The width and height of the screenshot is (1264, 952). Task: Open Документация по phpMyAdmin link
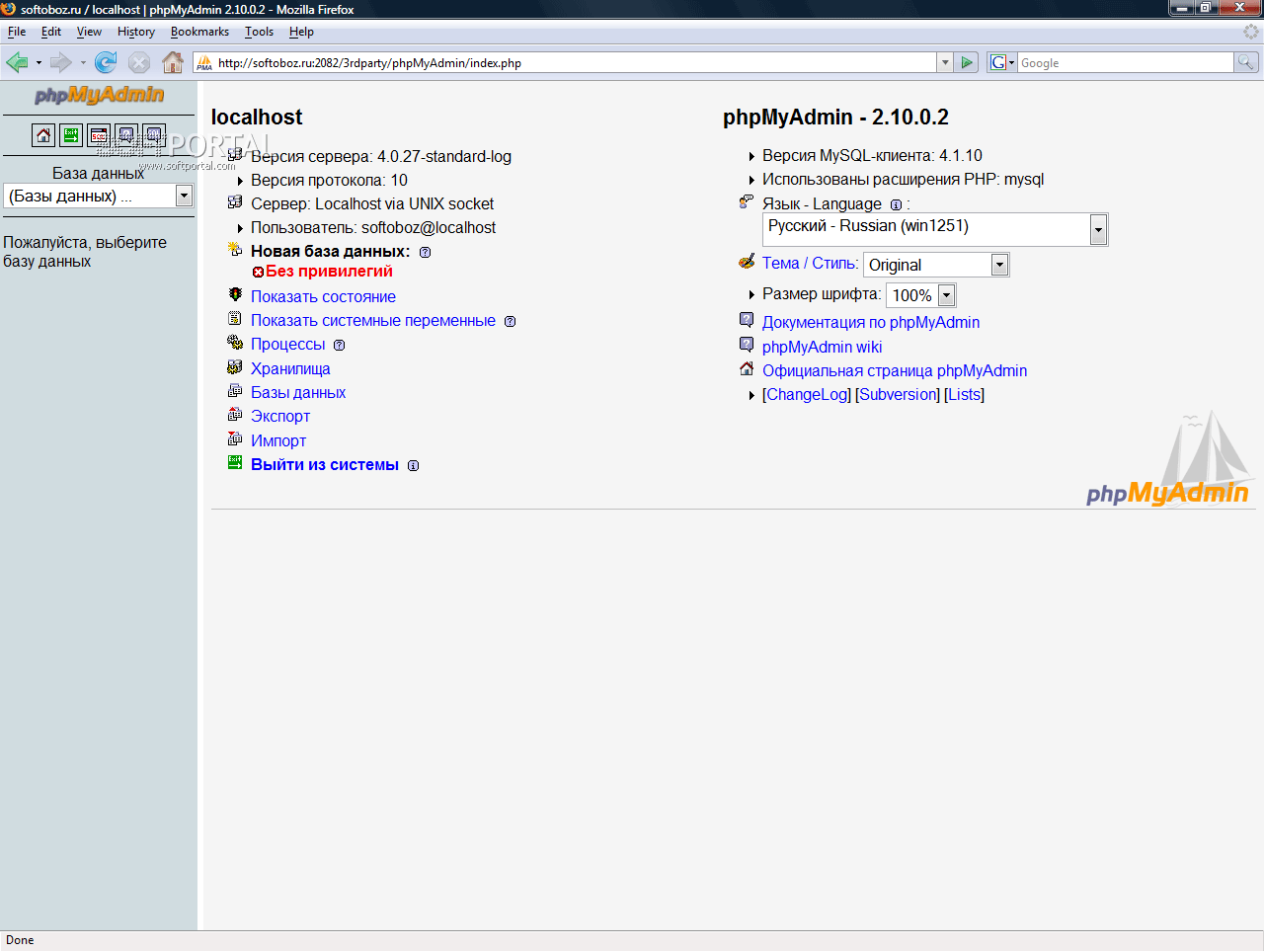coord(871,322)
